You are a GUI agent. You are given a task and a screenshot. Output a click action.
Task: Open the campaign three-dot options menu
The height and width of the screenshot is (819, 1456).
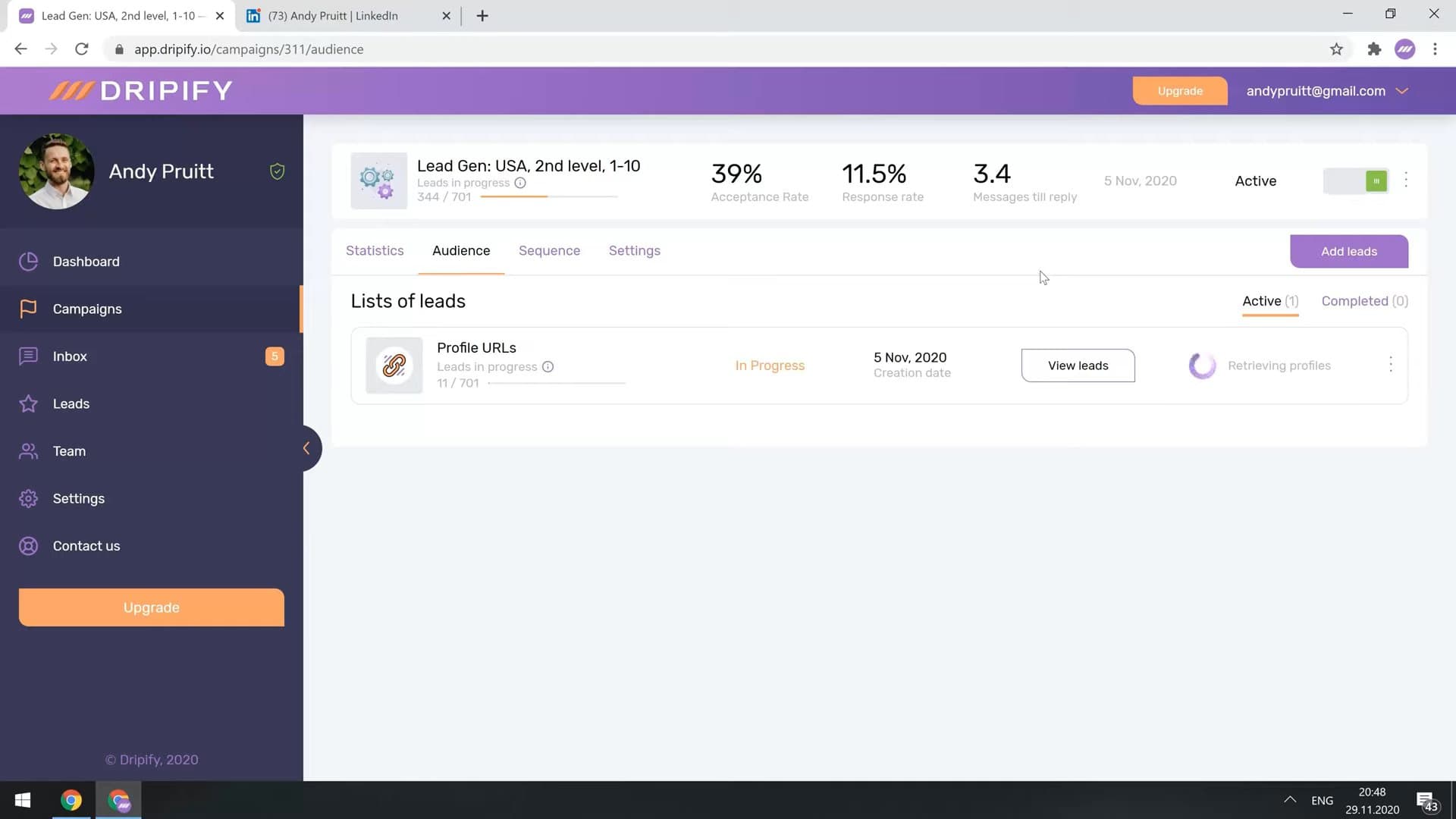click(1405, 180)
